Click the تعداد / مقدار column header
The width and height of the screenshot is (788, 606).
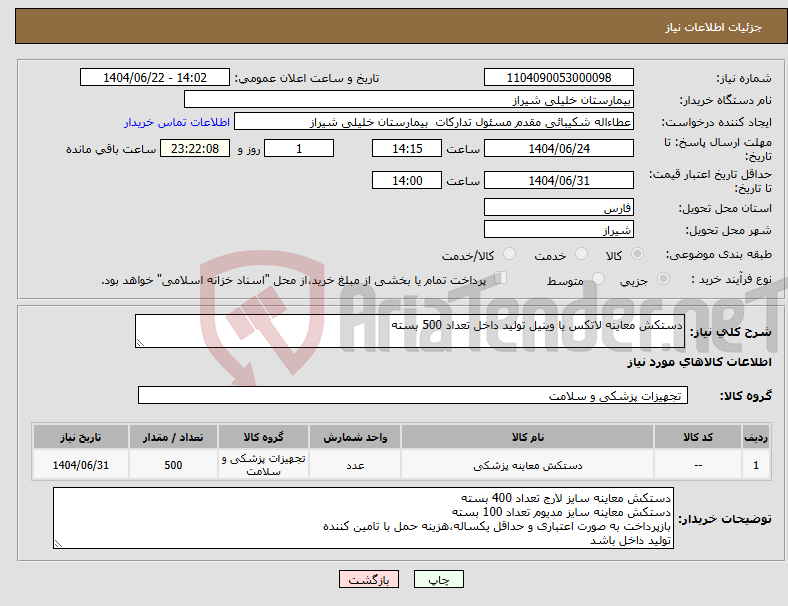click(173, 437)
